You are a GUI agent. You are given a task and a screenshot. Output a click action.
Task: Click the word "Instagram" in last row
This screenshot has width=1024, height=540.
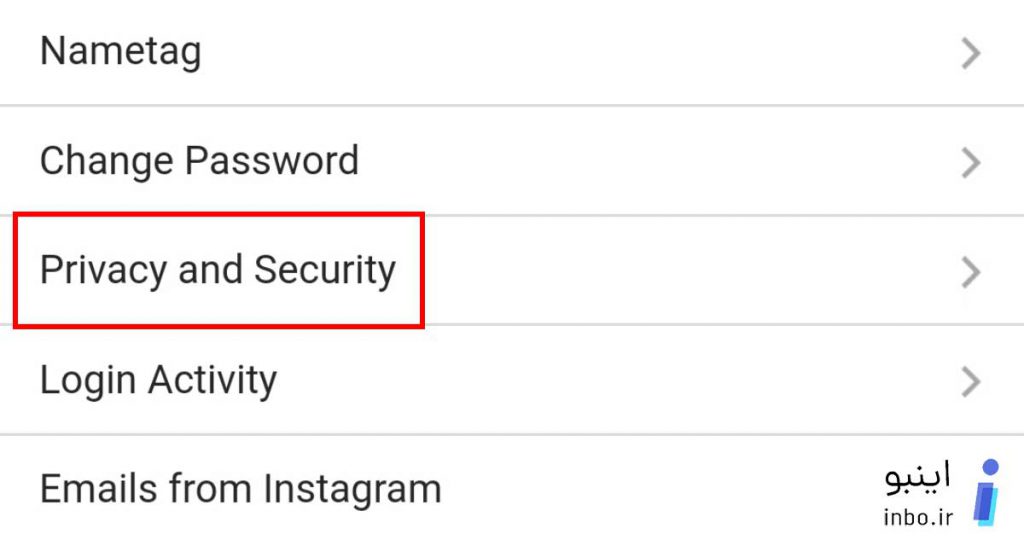point(352,490)
